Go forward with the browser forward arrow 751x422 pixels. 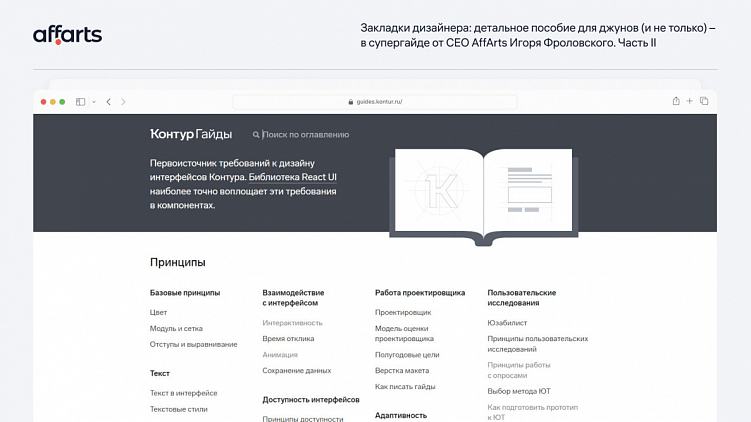click(x=124, y=102)
